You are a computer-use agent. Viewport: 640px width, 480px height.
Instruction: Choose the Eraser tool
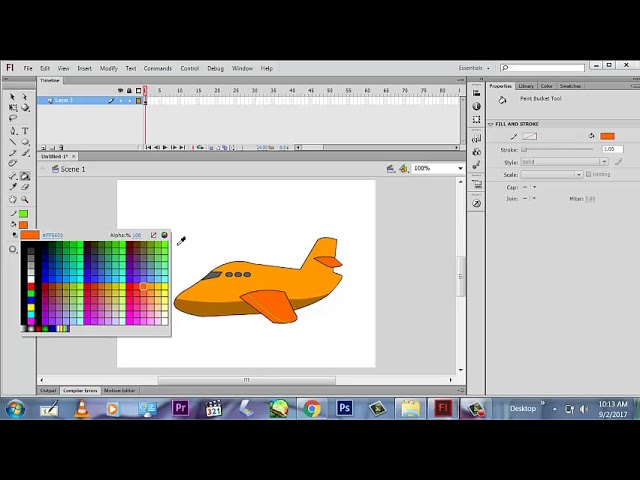(25, 187)
